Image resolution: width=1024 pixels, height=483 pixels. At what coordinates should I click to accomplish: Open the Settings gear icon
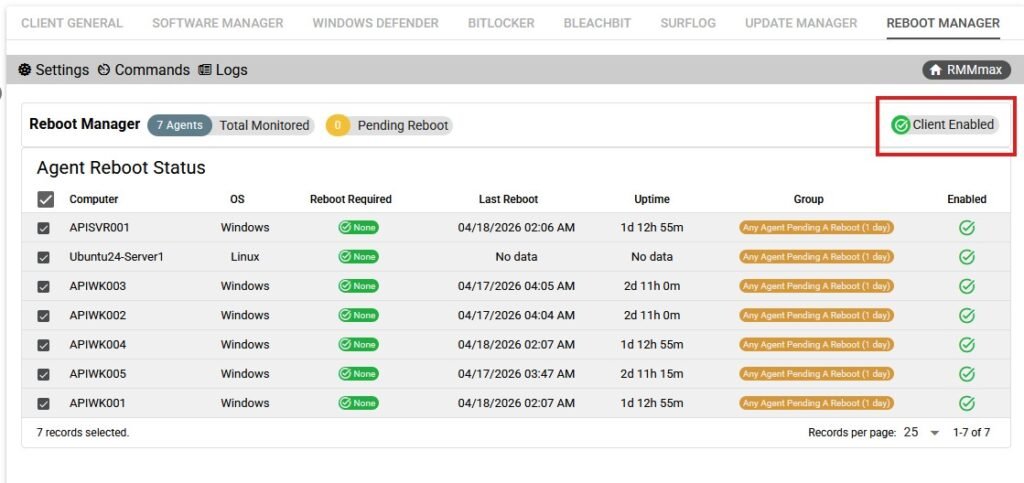(25, 70)
